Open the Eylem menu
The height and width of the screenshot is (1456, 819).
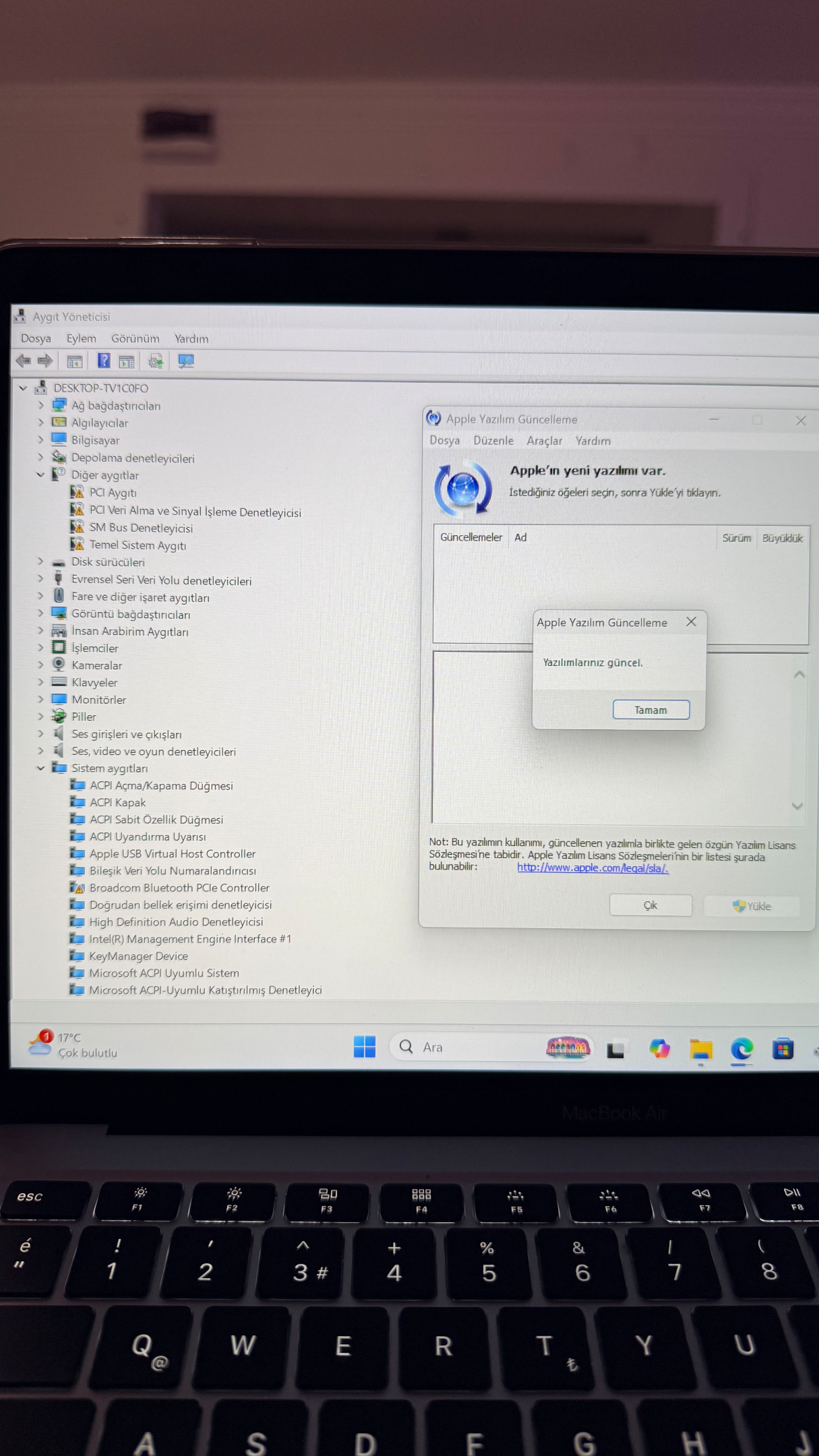(x=81, y=338)
